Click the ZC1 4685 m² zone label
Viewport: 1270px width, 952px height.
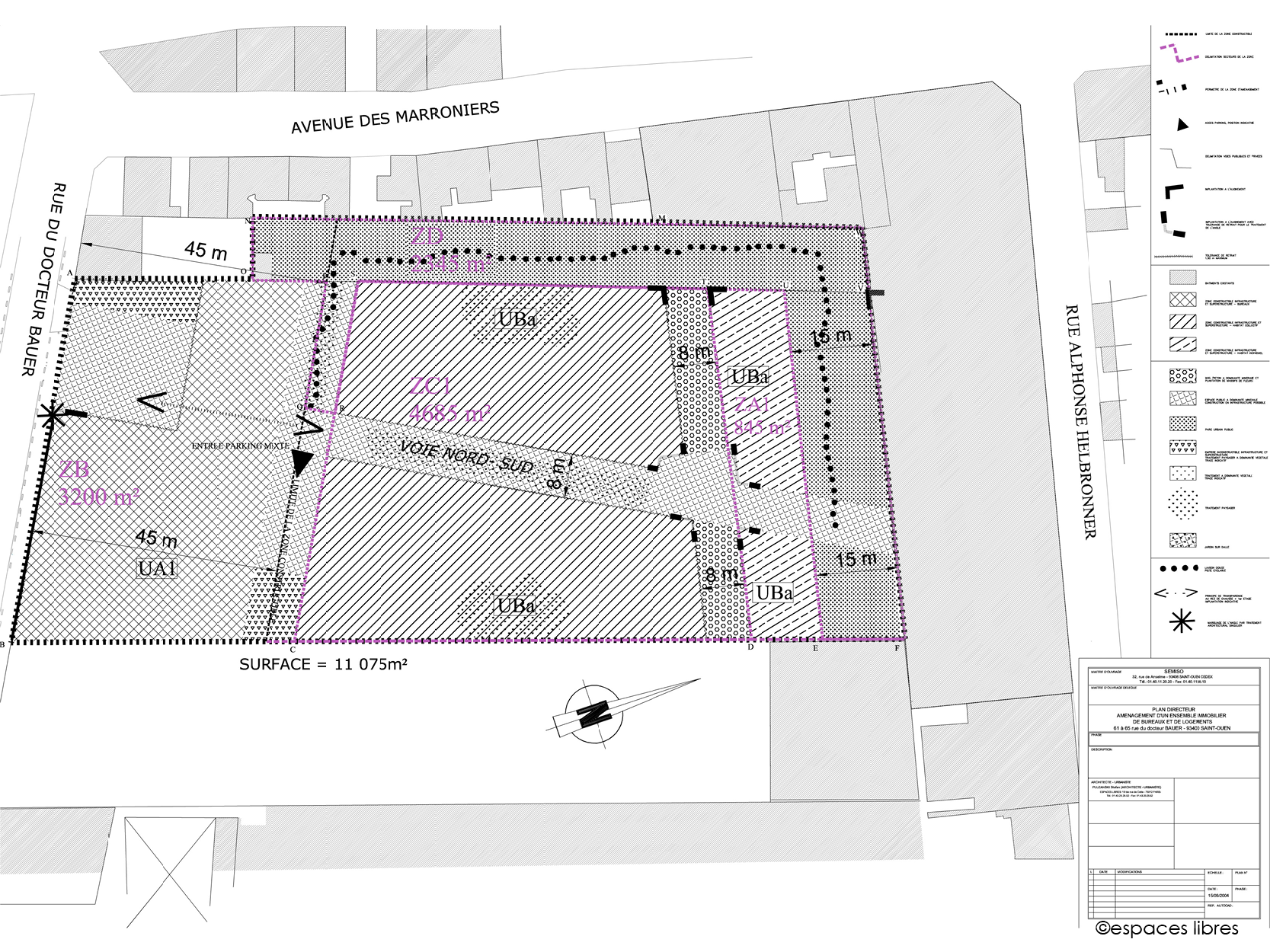click(x=449, y=400)
